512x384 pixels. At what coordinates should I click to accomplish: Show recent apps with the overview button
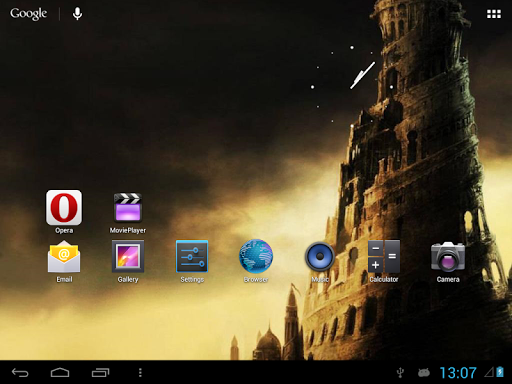click(x=100, y=372)
